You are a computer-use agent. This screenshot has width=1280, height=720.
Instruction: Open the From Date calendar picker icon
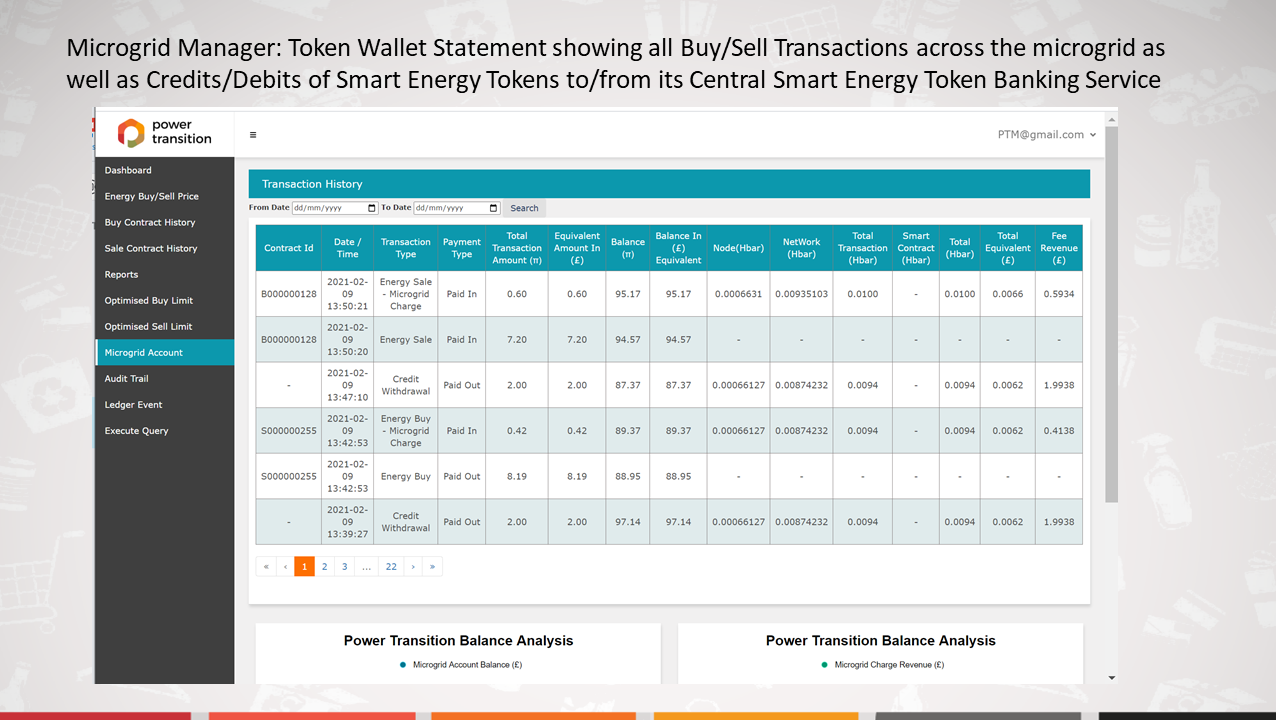(372, 208)
